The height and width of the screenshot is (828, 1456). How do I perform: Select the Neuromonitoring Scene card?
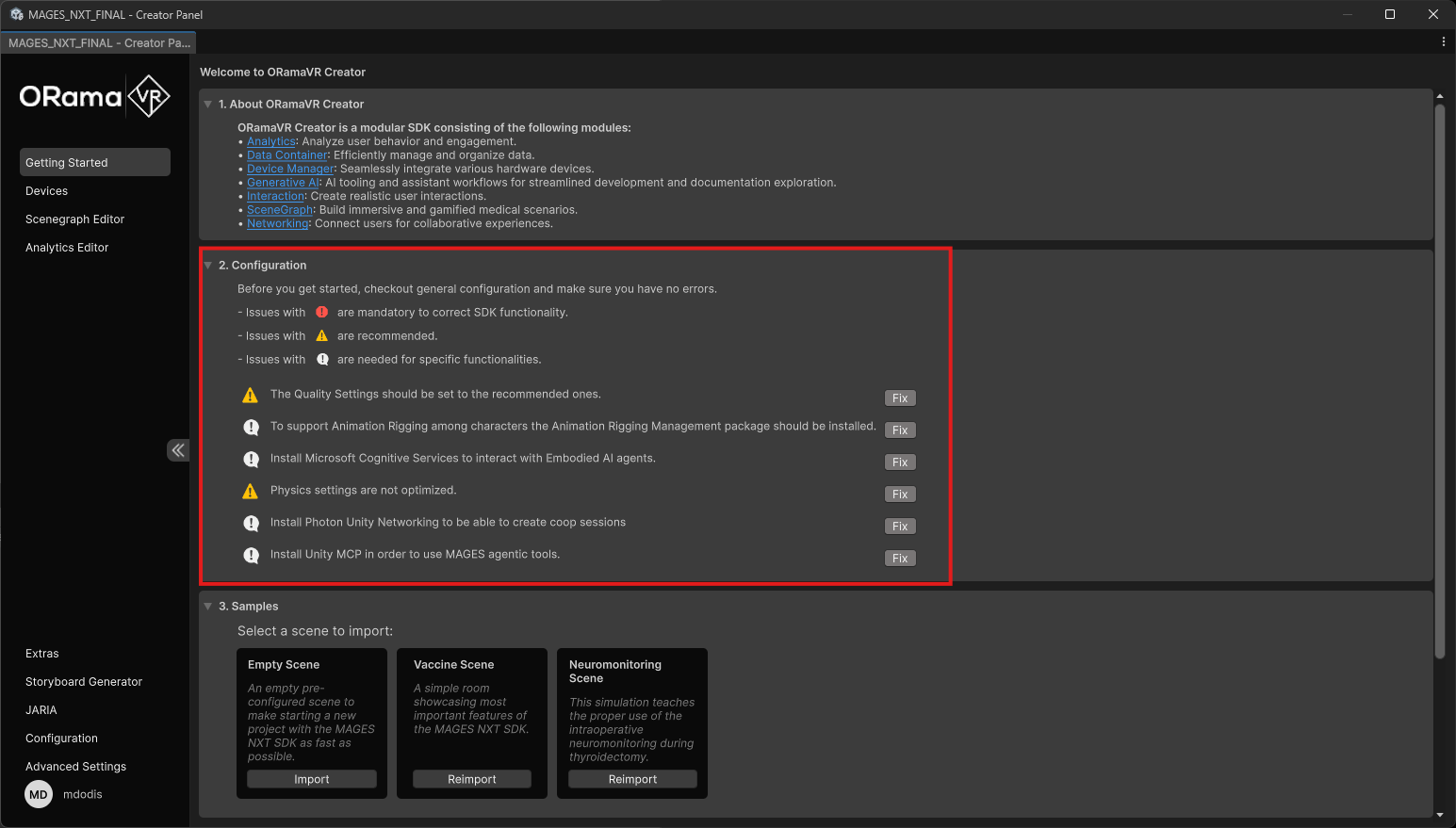point(632,723)
